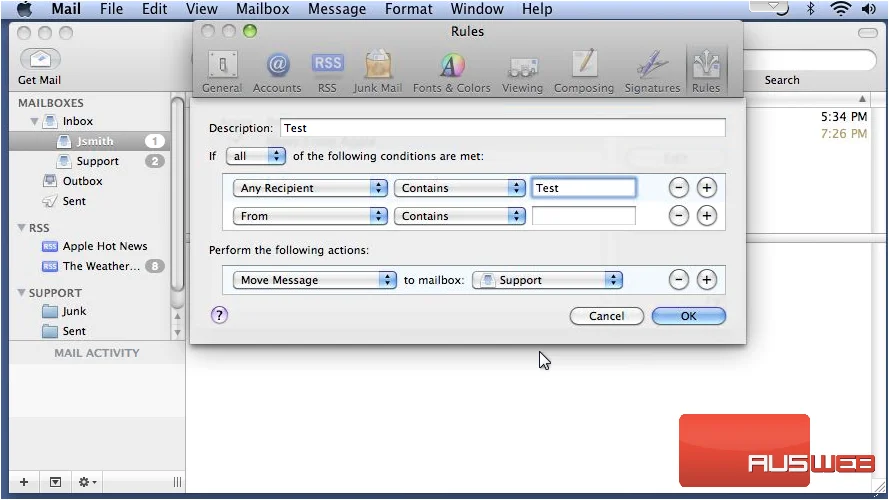Open the Junk Mail preferences pane
This screenshot has width=889, height=500.
(378, 72)
